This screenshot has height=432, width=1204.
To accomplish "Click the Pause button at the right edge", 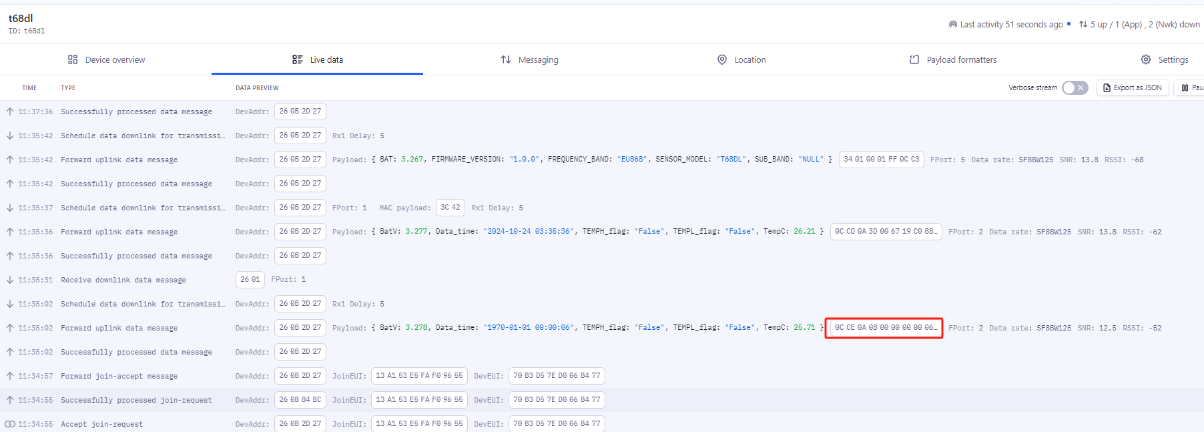I will (1190, 88).
